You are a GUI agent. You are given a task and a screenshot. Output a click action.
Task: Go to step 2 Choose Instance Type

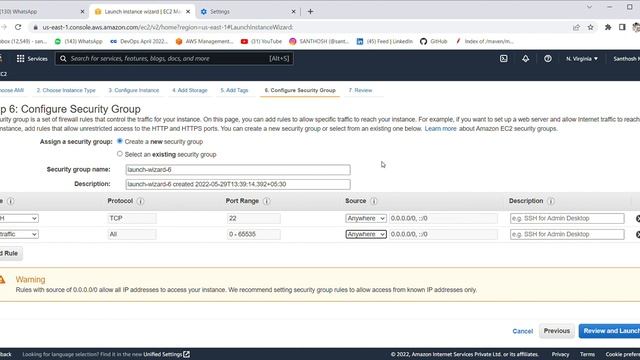point(66,90)
